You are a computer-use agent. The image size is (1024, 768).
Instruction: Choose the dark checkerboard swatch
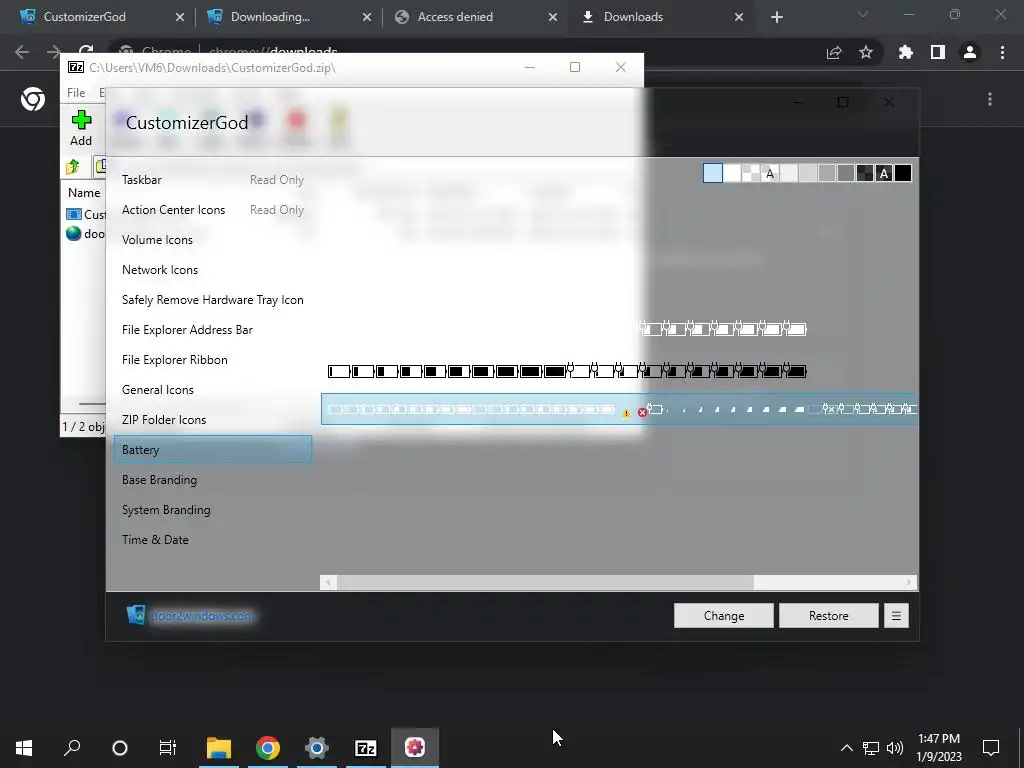click(x=865, y=173)
